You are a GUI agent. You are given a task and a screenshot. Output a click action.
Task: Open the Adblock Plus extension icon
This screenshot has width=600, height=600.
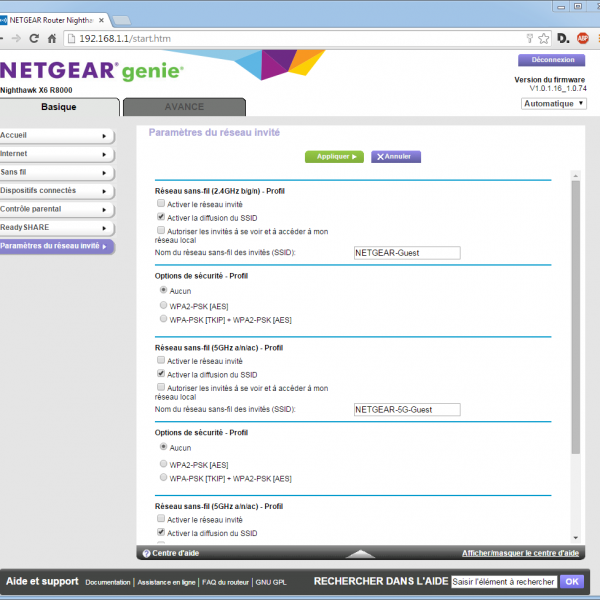click(x=583, y=38)
